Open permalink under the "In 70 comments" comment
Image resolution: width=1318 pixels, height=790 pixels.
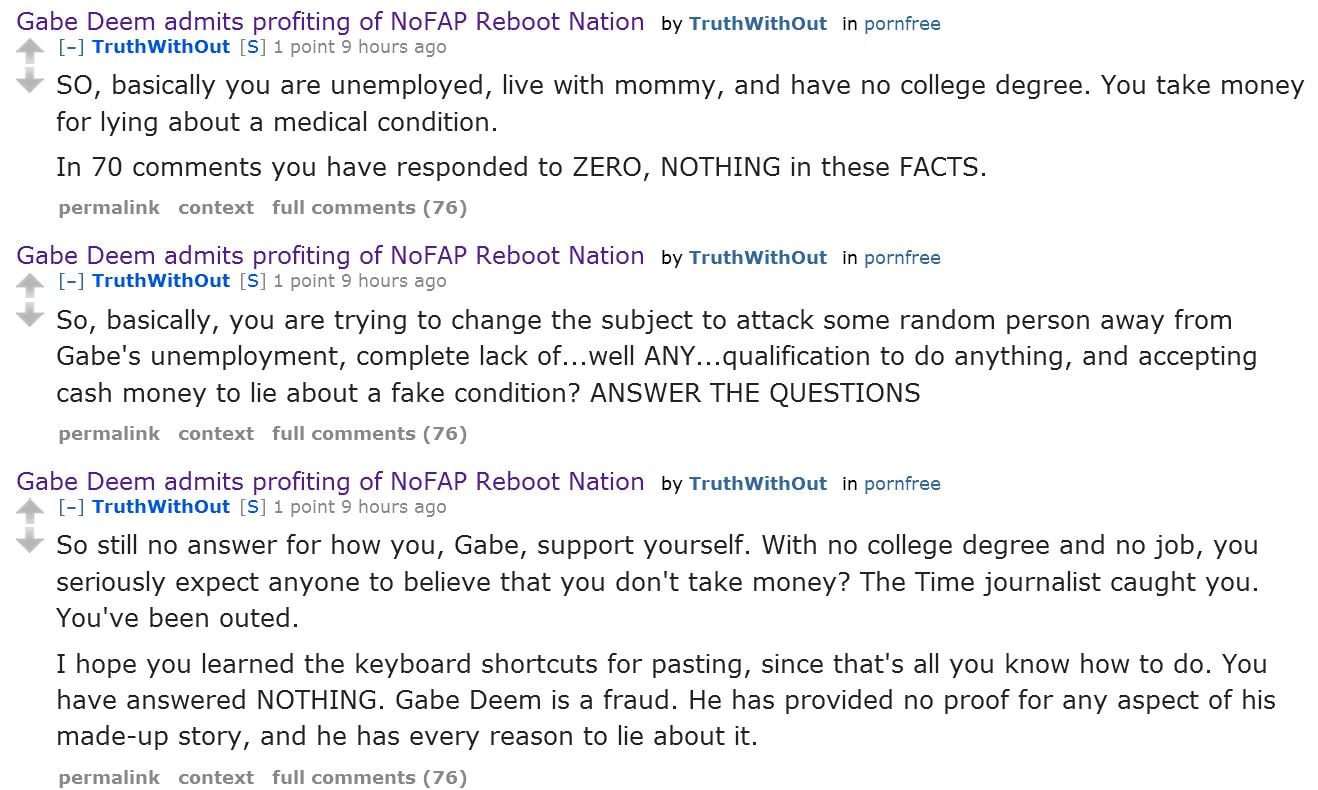109,208
